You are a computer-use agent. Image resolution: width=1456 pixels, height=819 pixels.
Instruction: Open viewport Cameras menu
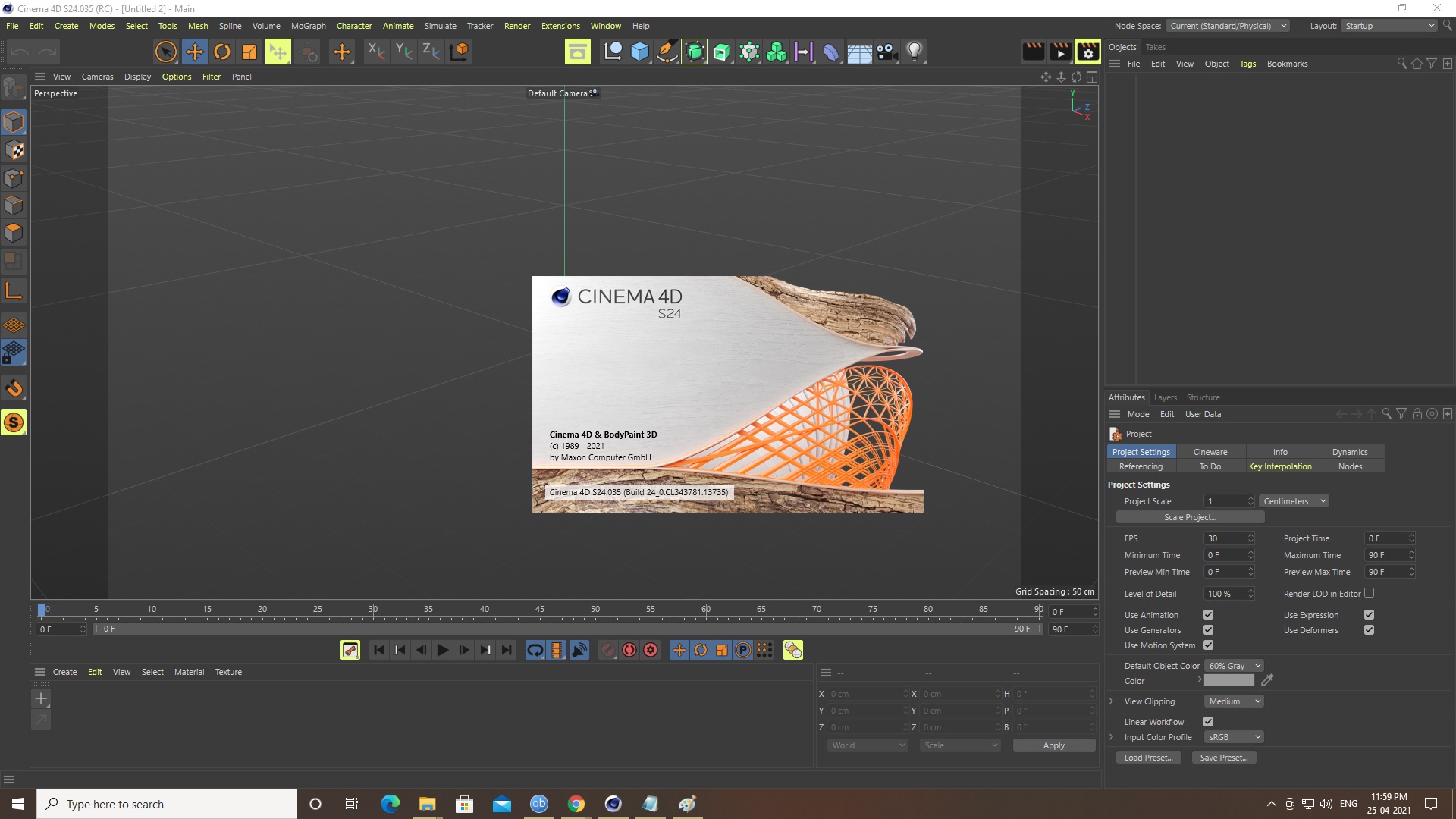pos(97,77)
